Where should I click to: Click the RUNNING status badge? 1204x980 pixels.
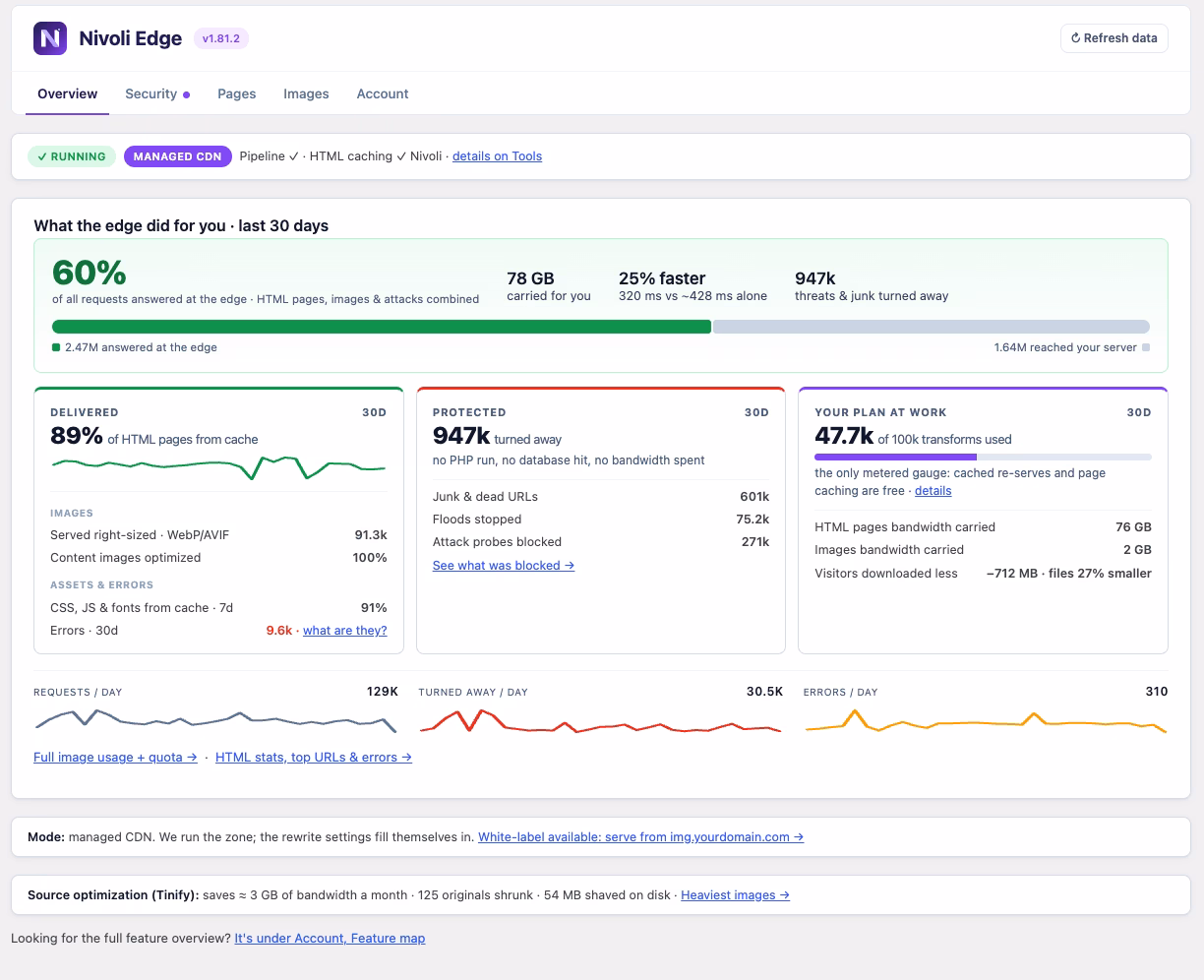tap(72, 156)
